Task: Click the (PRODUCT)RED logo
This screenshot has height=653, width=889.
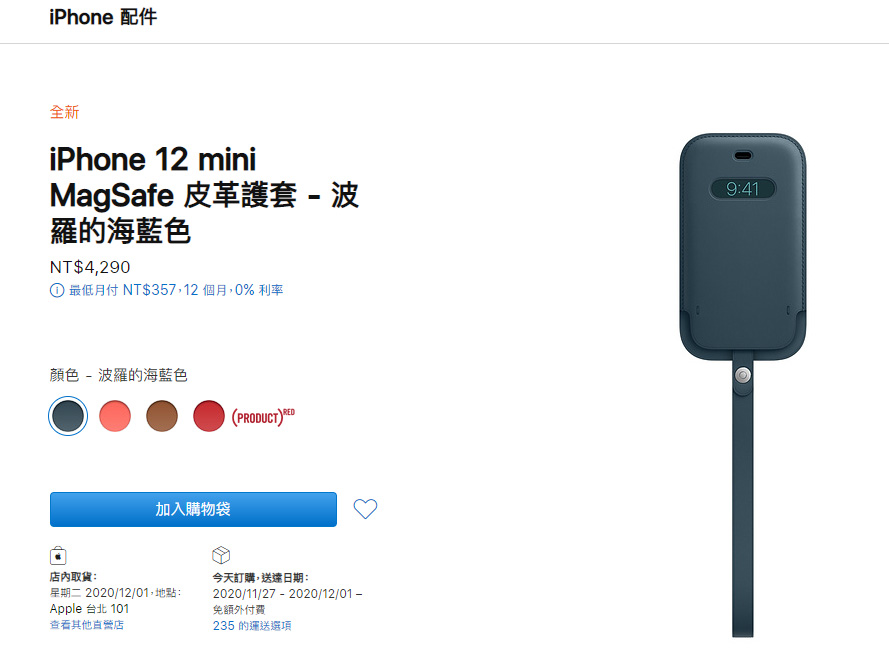Action: (x=263, y=417)
